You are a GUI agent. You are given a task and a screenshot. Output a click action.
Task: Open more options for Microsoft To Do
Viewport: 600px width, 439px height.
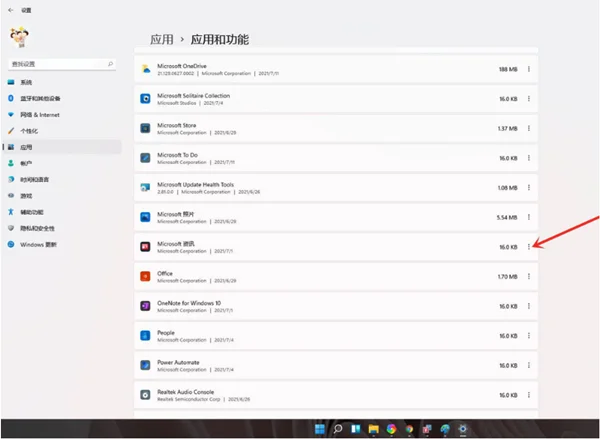529,158
